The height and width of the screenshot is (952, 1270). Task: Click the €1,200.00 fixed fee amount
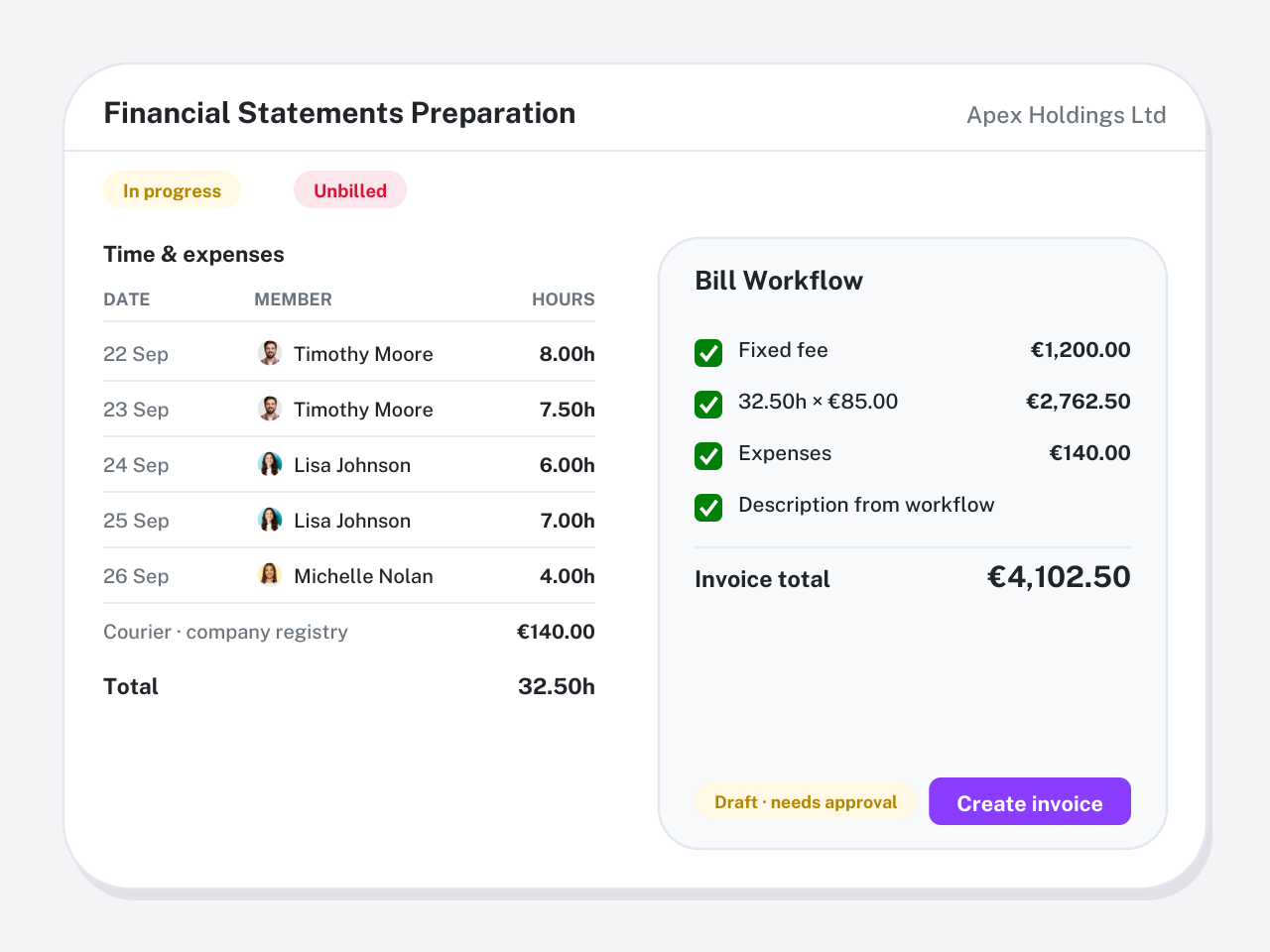pos(1080,350)
